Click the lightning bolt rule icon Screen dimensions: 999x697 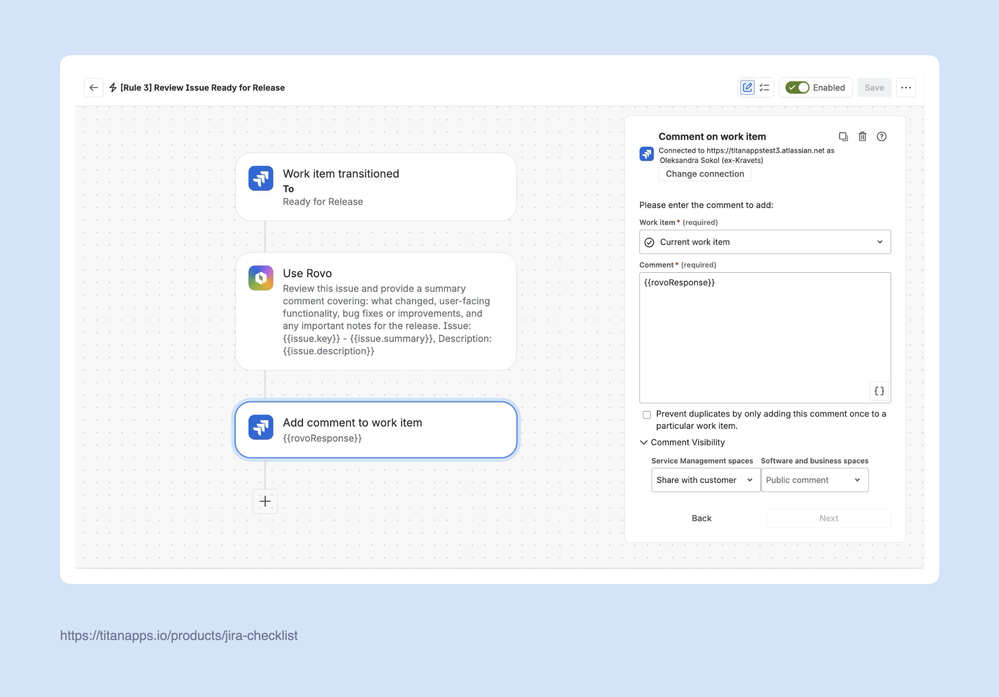click(x=113, y=87)
